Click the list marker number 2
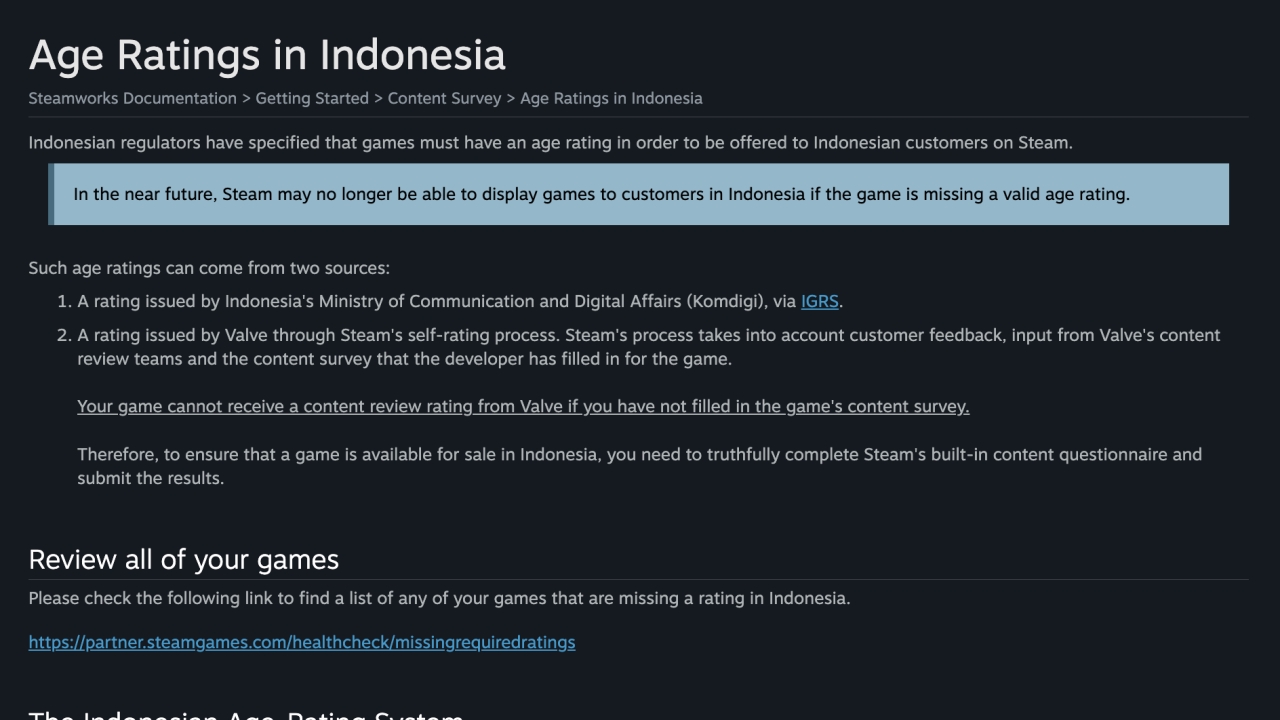Viewport: 1280px width, 720px height. click(64, 335)
